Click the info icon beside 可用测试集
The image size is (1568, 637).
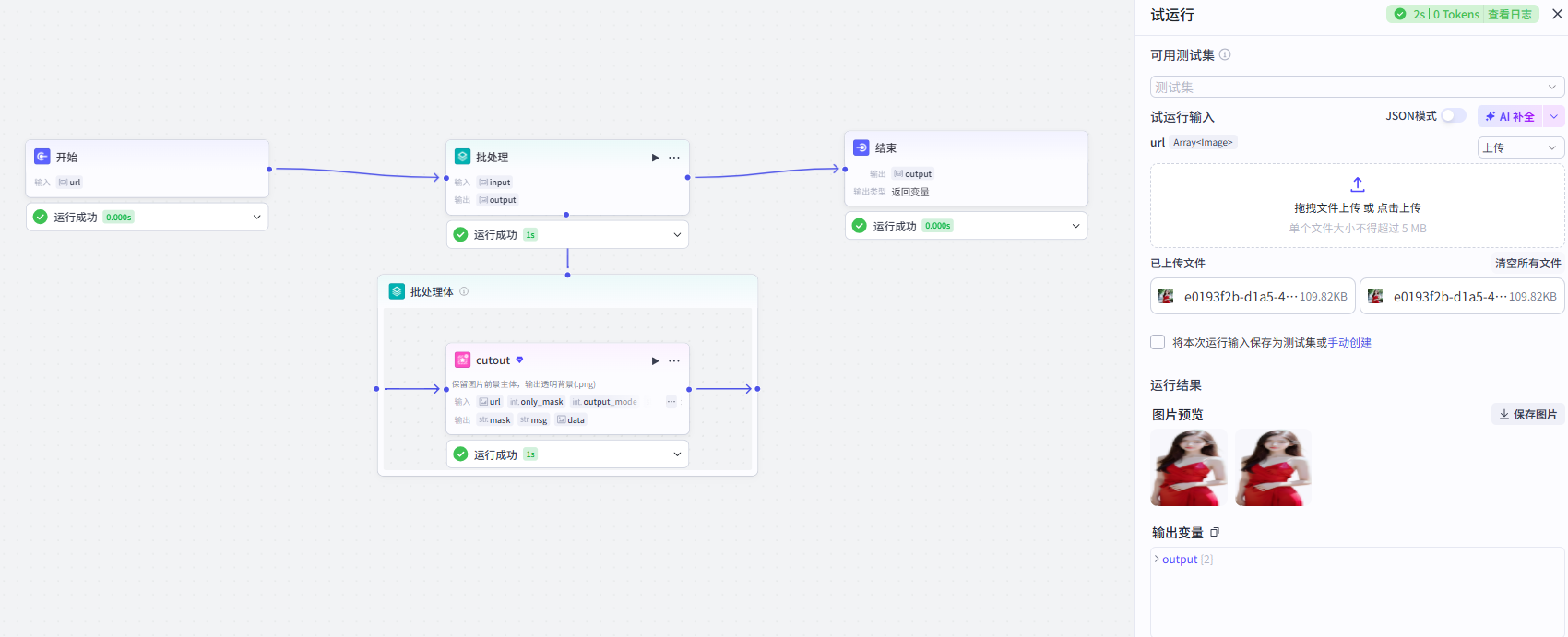pos(1225,54)
